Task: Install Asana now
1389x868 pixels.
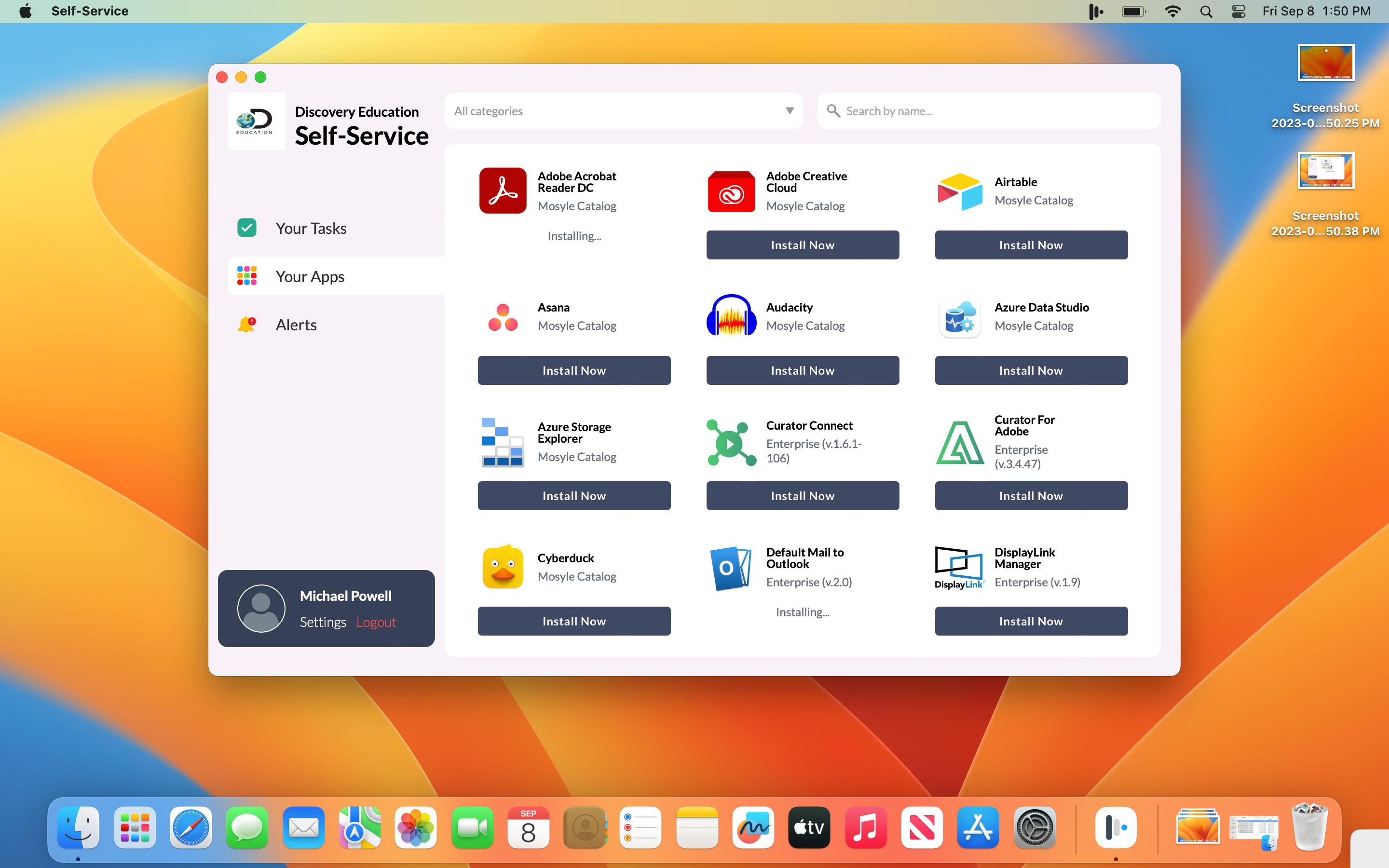Action: click(574, 370)
